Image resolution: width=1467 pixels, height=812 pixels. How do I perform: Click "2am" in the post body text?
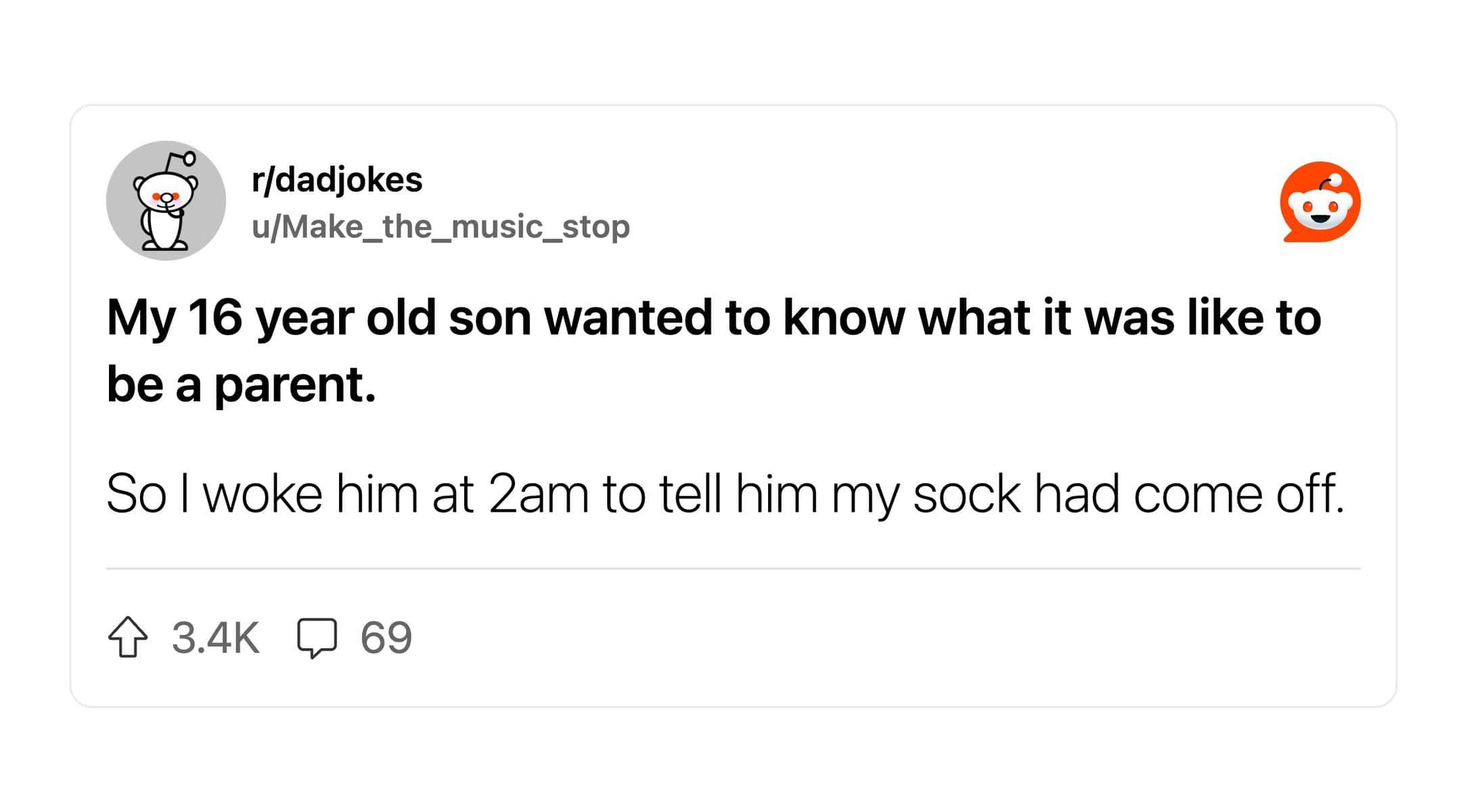click(x=539, y=494)
